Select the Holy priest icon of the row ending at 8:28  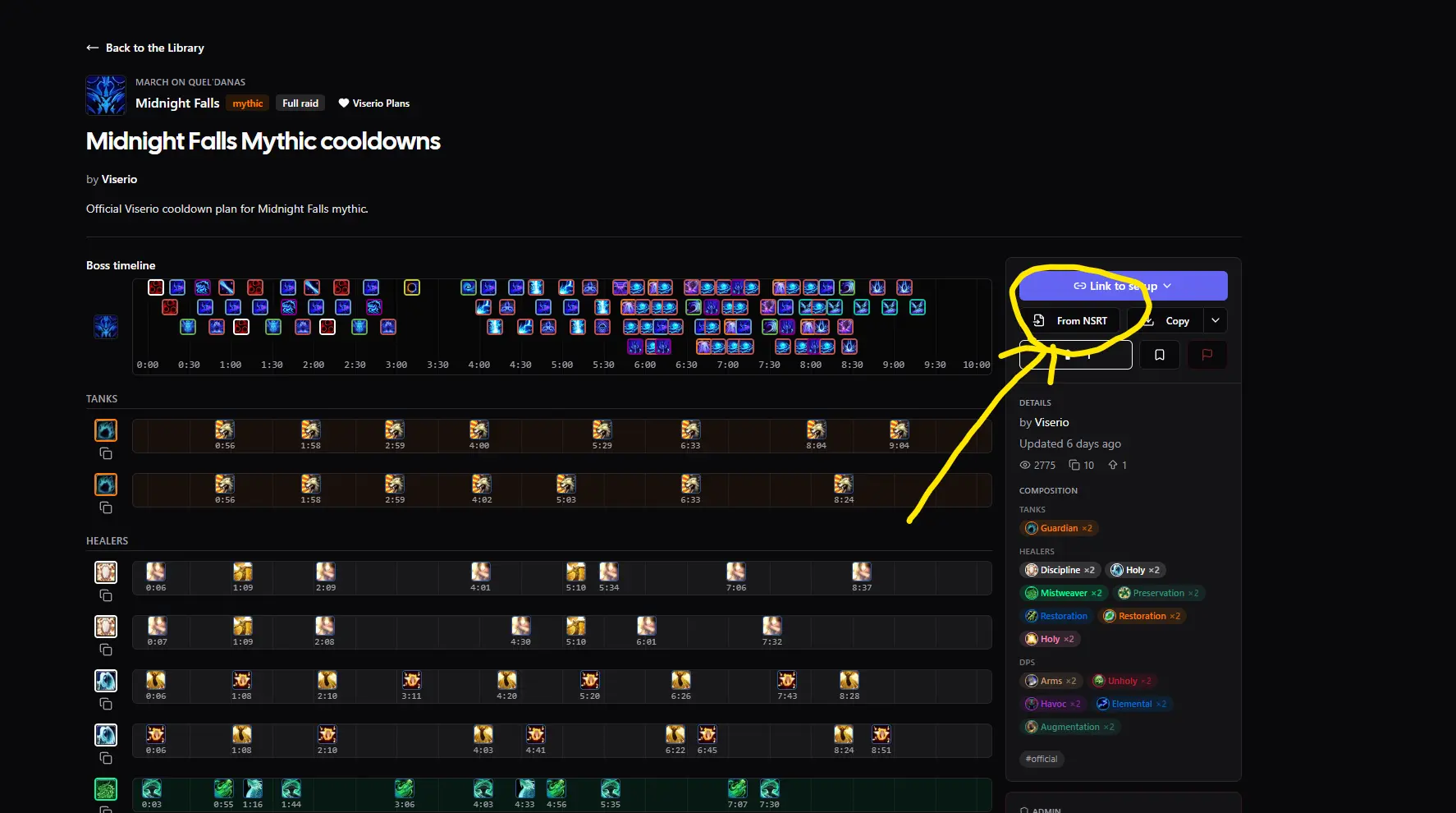pos(106,681)
